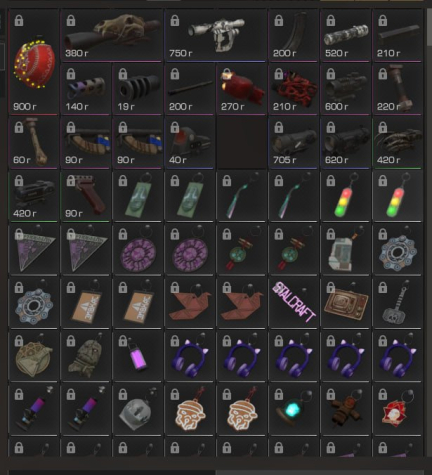This screenshot has height=475, width=432.
Task: Select the red crystal item priced 270
Action: pos(241,89)
